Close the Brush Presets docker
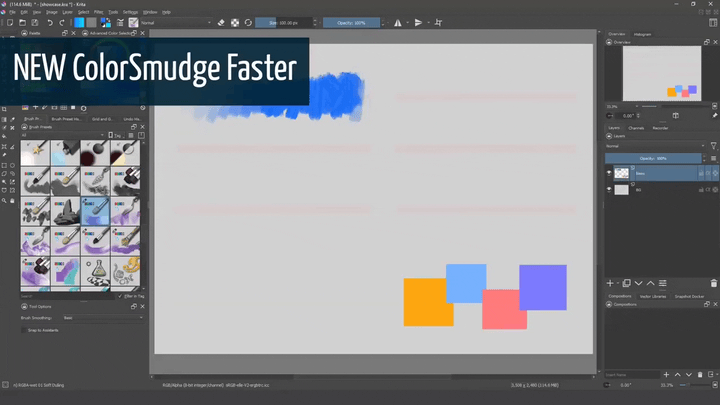The height and width of the screenshot is (405, 720). (x=142, y=127)
